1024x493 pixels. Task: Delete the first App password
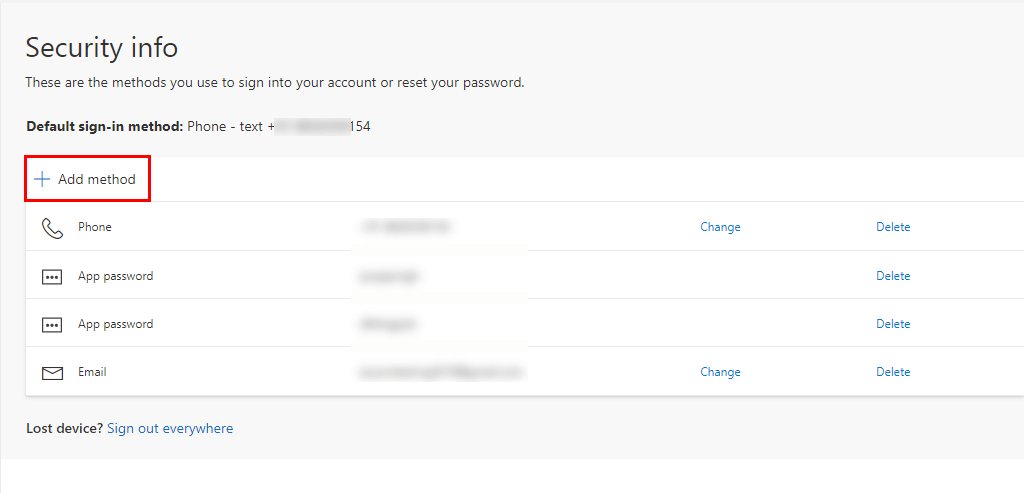893,276
